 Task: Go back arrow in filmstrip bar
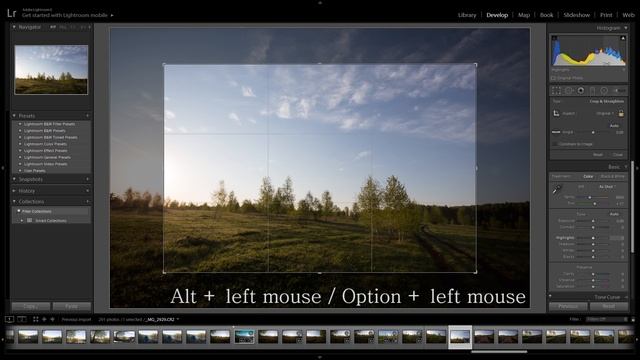coord(44,319)
